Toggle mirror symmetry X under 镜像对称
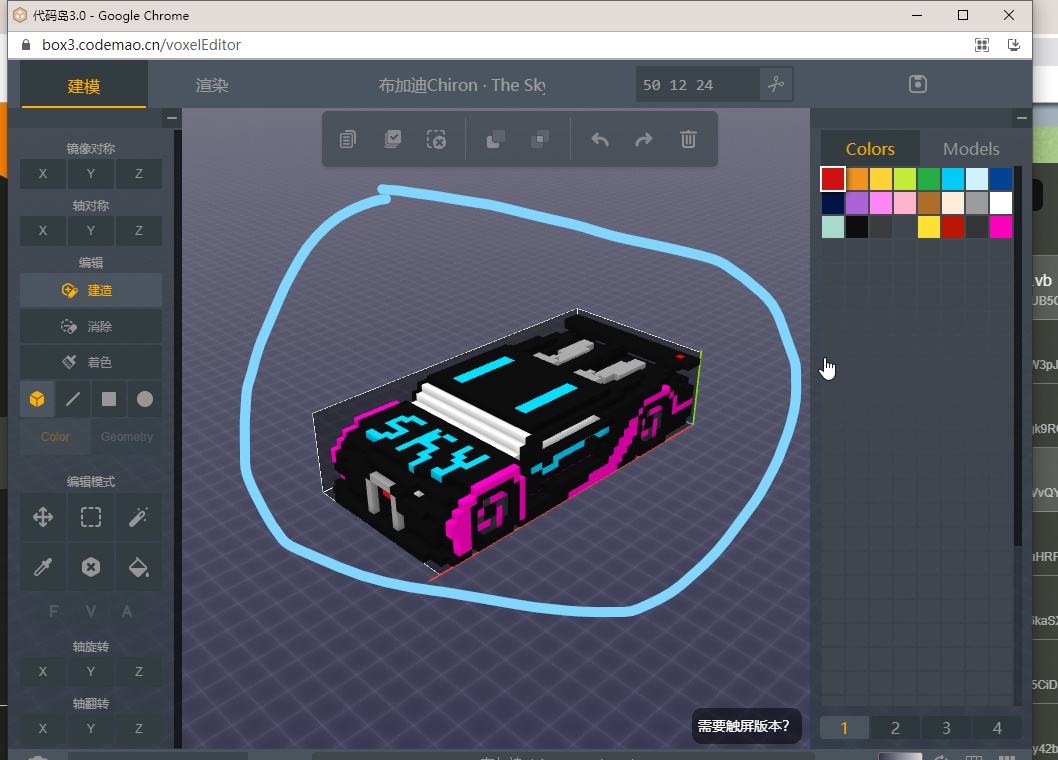Screen dimensions: 1058x760 [x=43, y=173]
